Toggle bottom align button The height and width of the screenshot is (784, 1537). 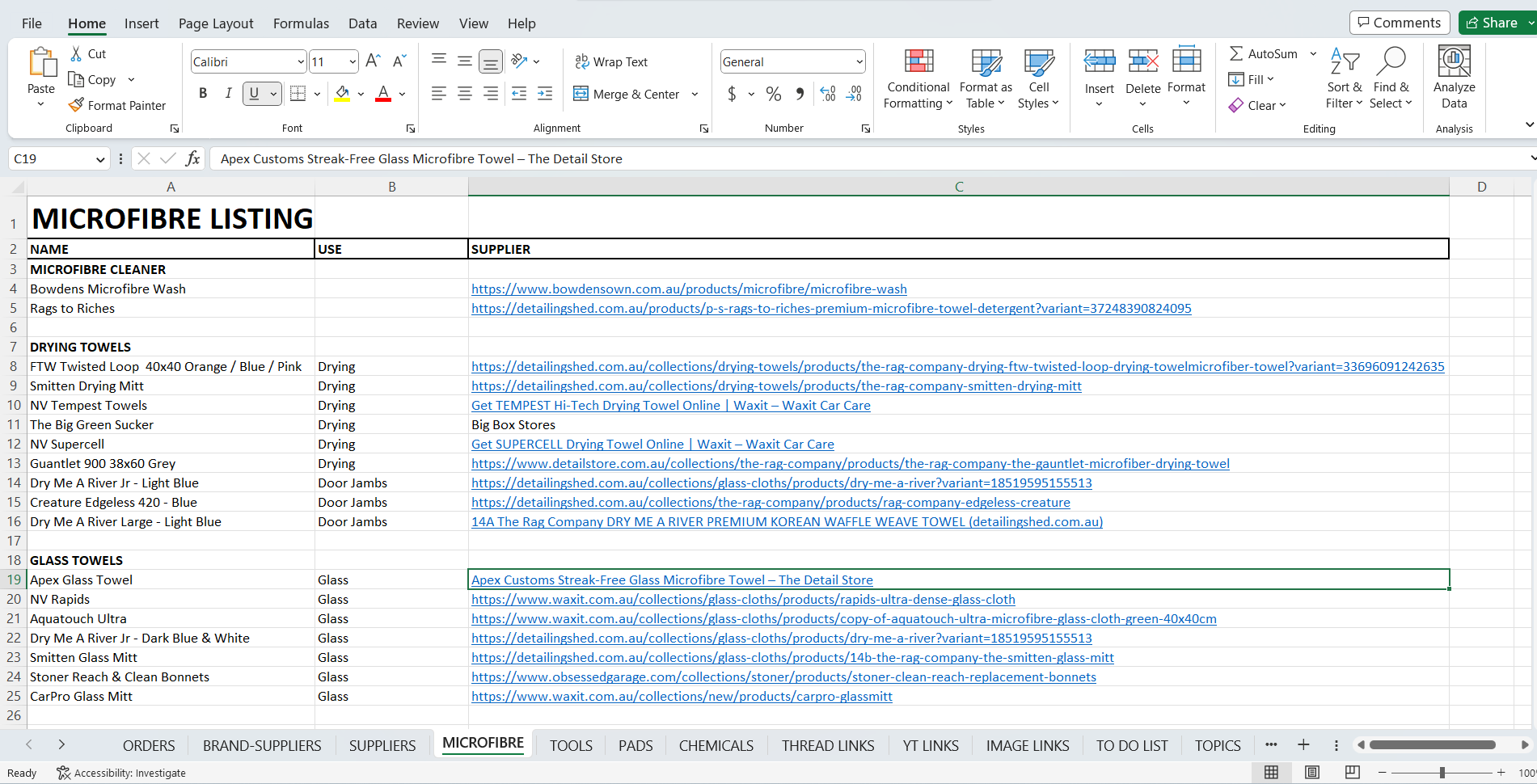[491, 61]
